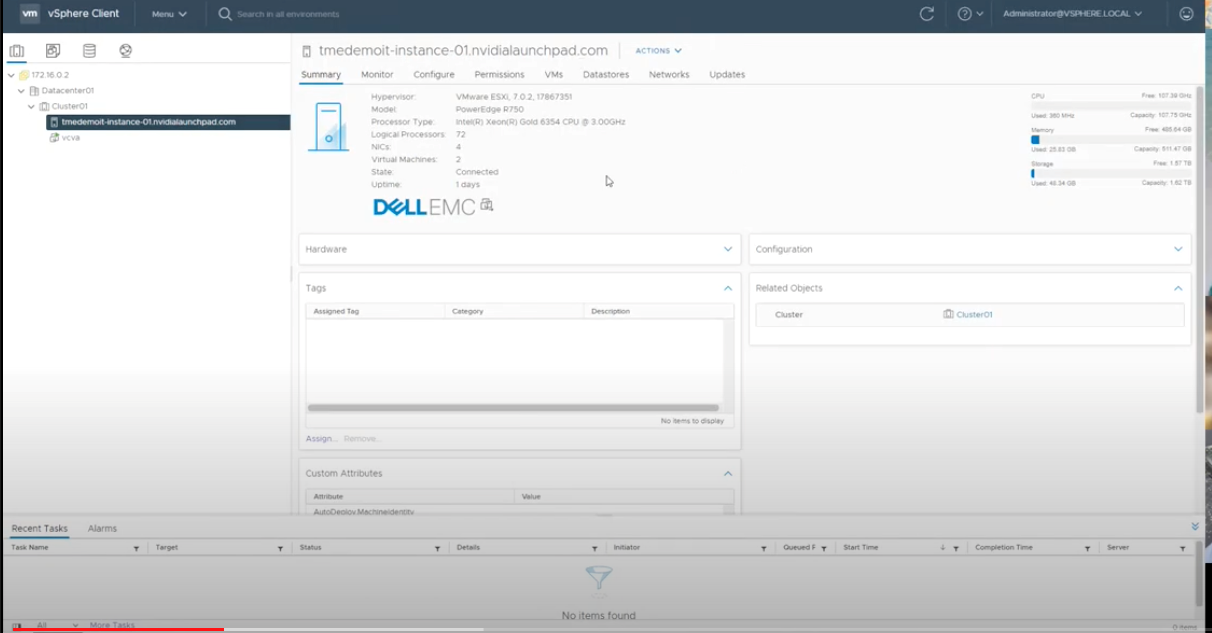
Task: Collapse the Recent Tasks panel with double chevron
Action: pos(1195,526)
